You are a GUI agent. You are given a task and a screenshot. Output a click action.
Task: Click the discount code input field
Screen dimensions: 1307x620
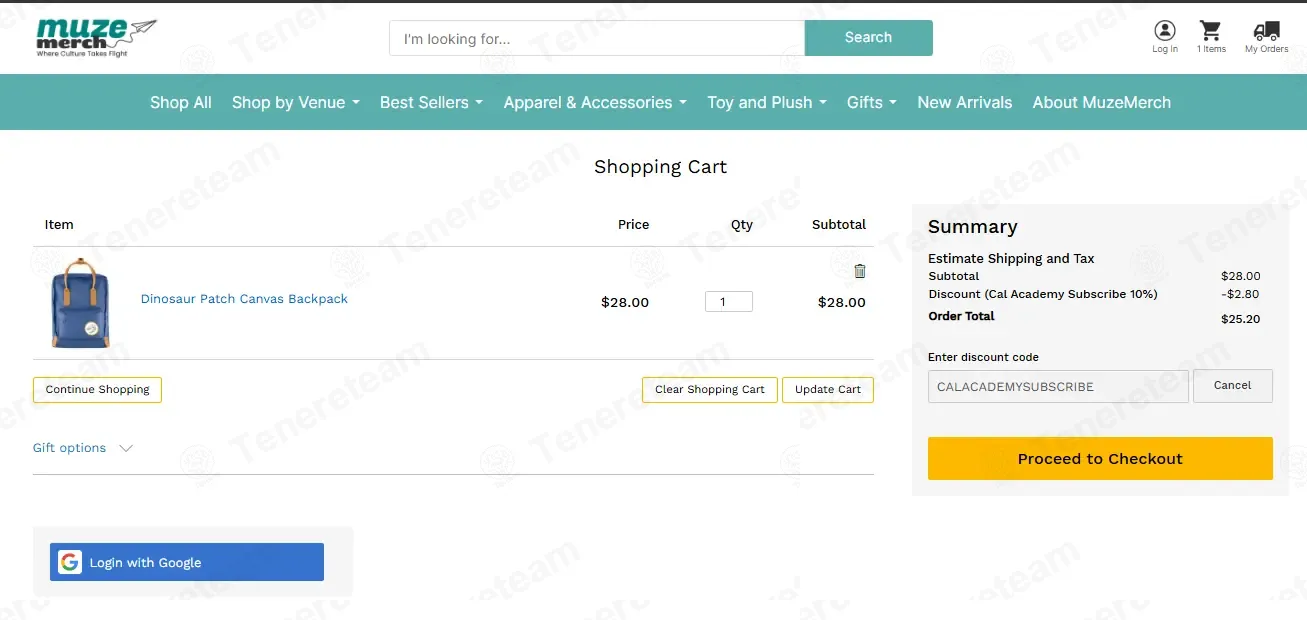click(x=1058, y=387)
